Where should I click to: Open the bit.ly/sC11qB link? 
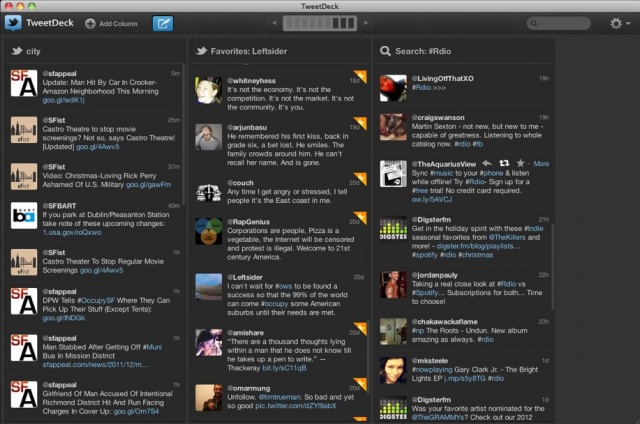[284, 368]
